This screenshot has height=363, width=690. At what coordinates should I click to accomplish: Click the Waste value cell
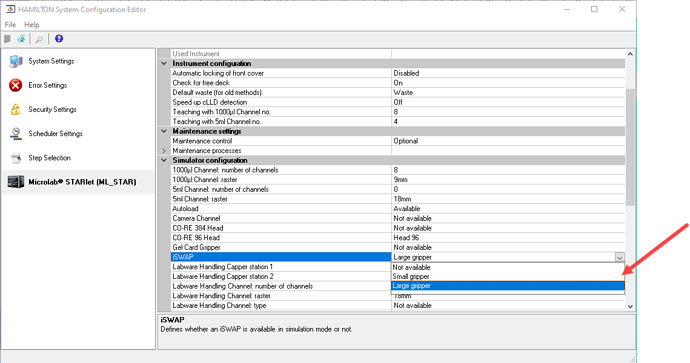click(508, 92)
